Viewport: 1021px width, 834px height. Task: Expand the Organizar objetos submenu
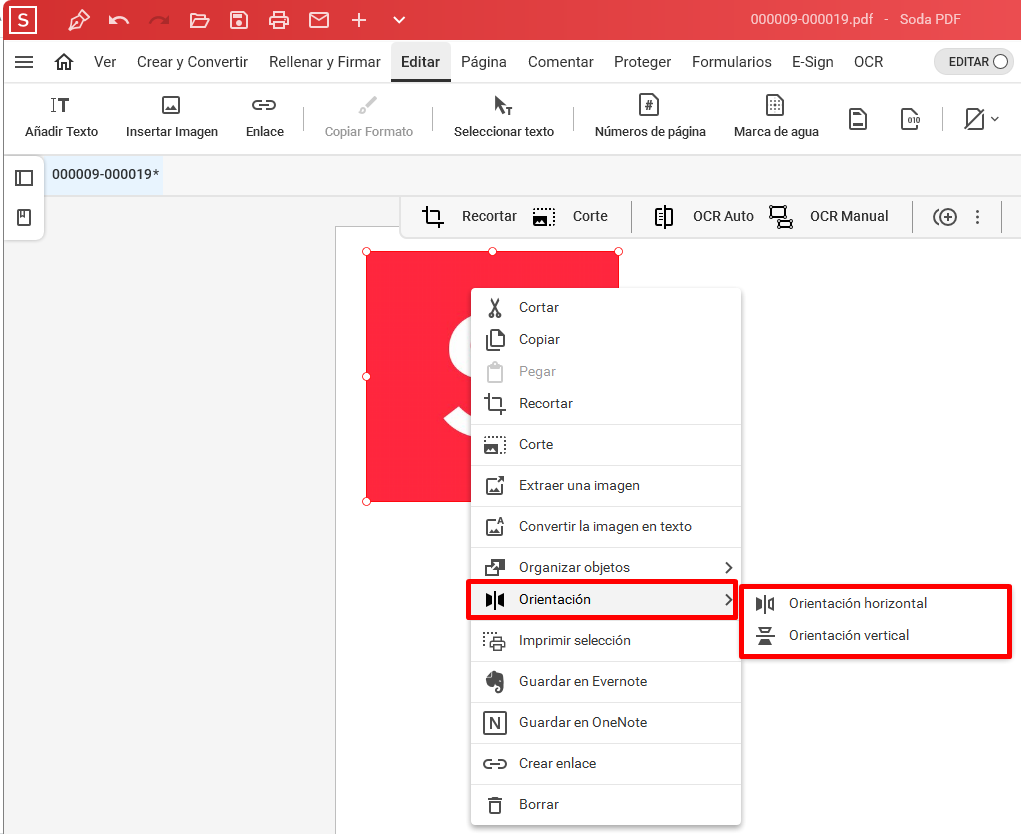coord(606,567)
